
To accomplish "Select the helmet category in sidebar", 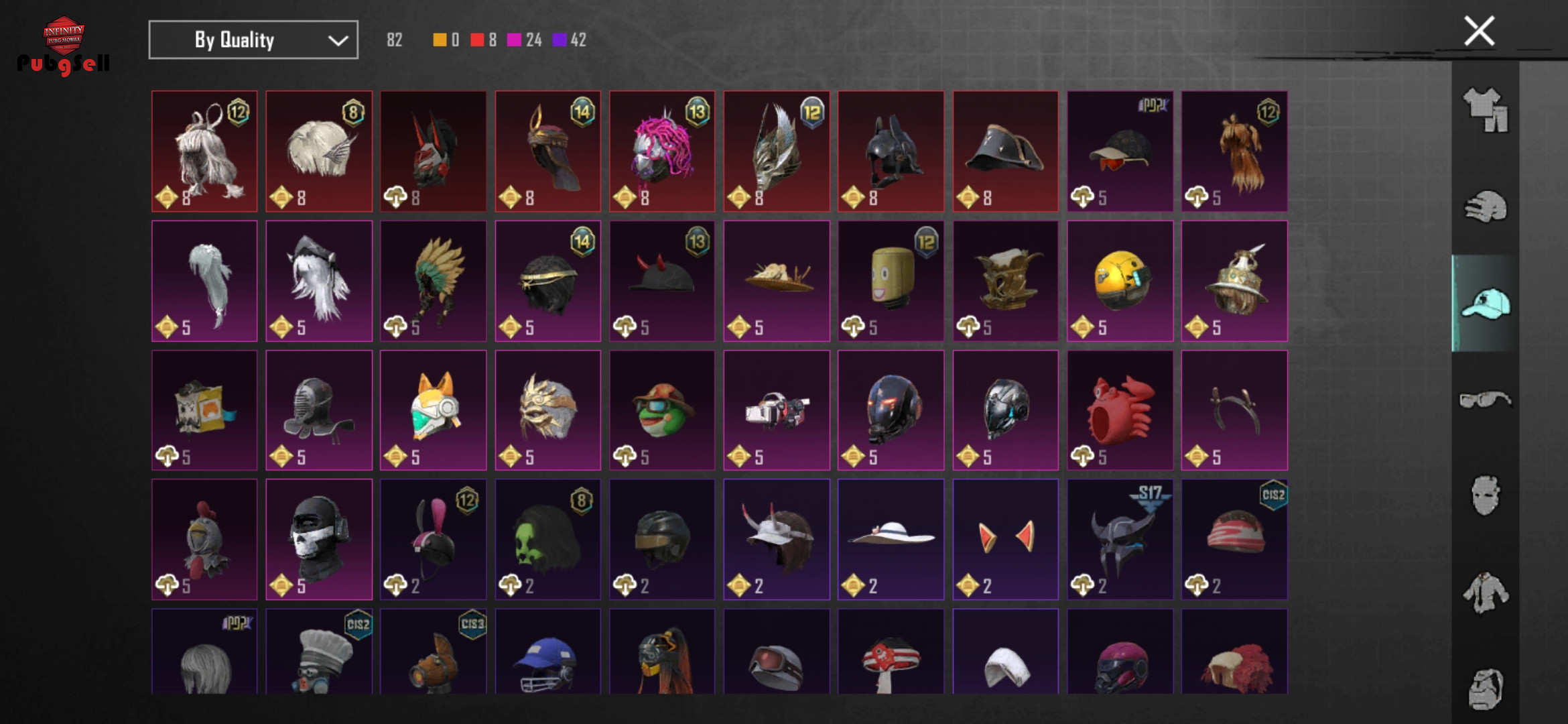I will pyautogui.click(x=1486, y=206).
